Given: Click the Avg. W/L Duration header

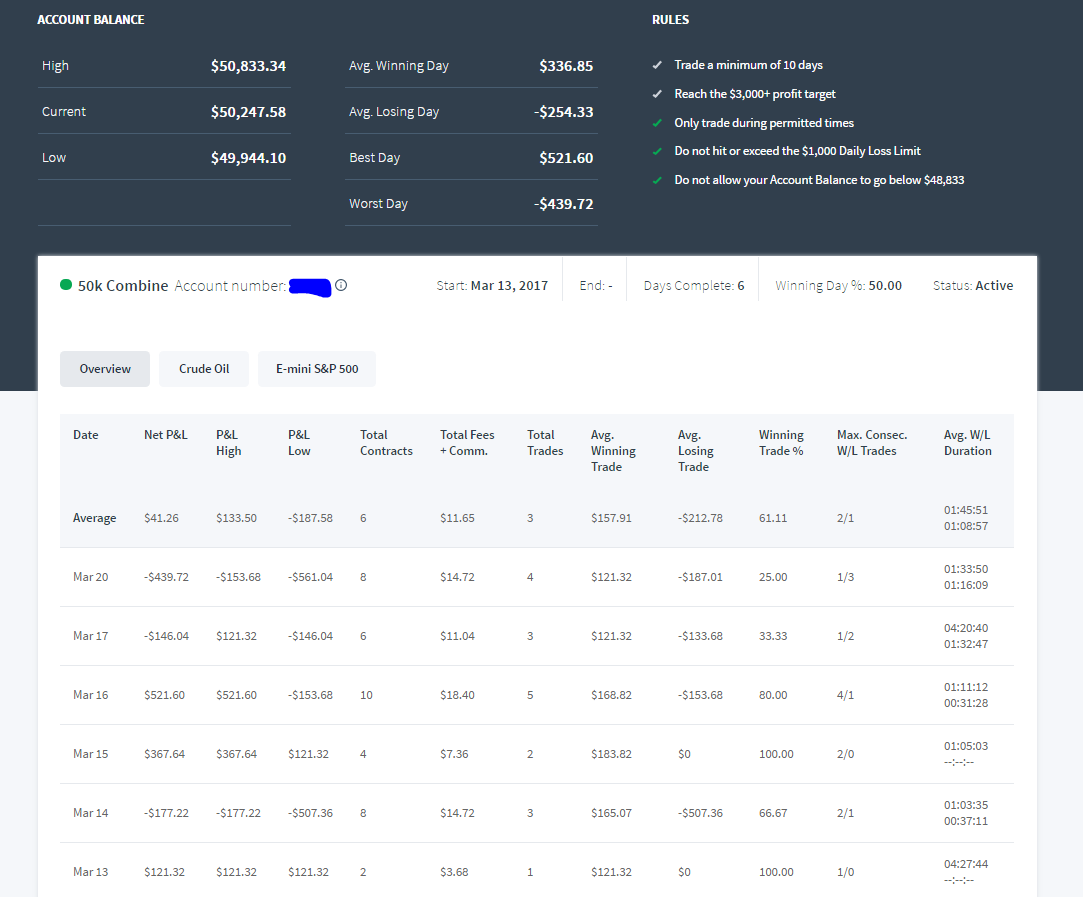Looking at the screenshot, I should (x=968, y=443).
